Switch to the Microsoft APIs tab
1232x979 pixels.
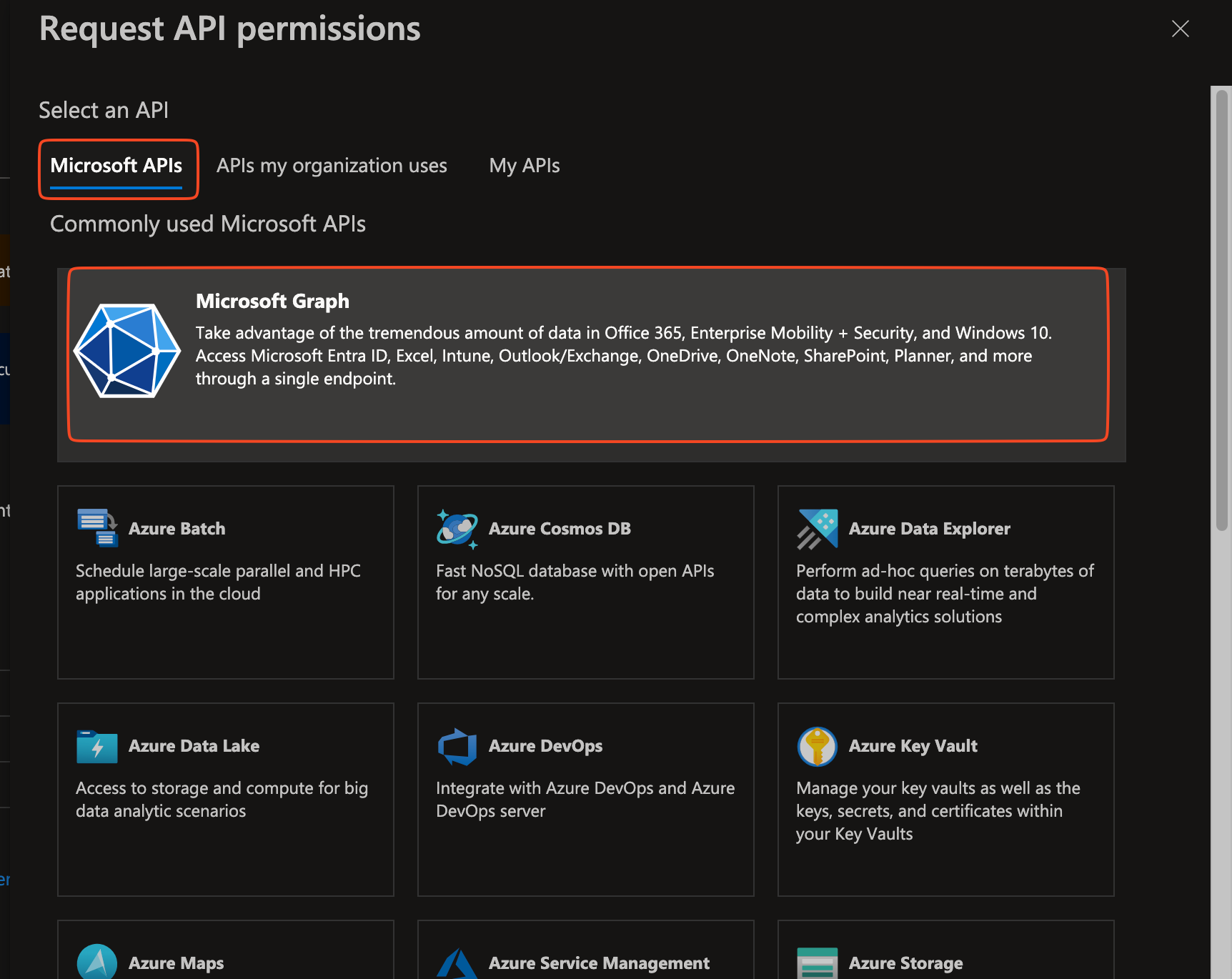click(116, 167)
